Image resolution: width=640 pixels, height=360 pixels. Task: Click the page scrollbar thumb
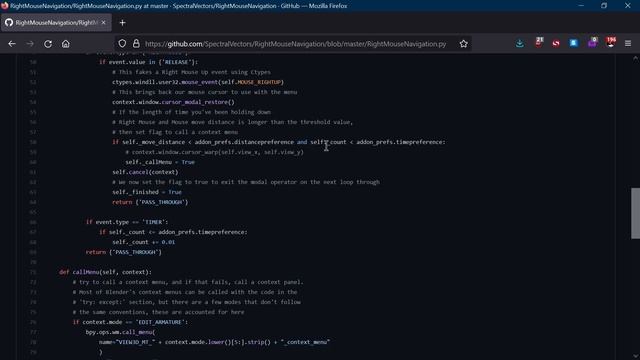[636, 213]
